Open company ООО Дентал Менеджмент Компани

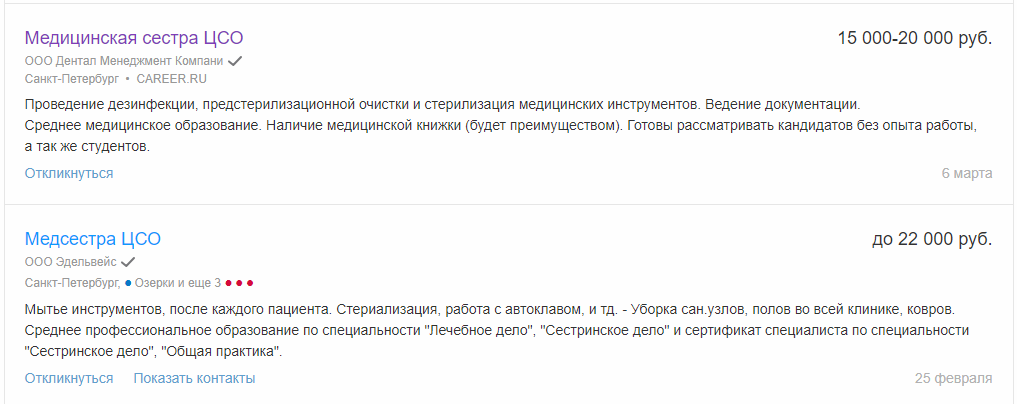(x=124, y=61)
